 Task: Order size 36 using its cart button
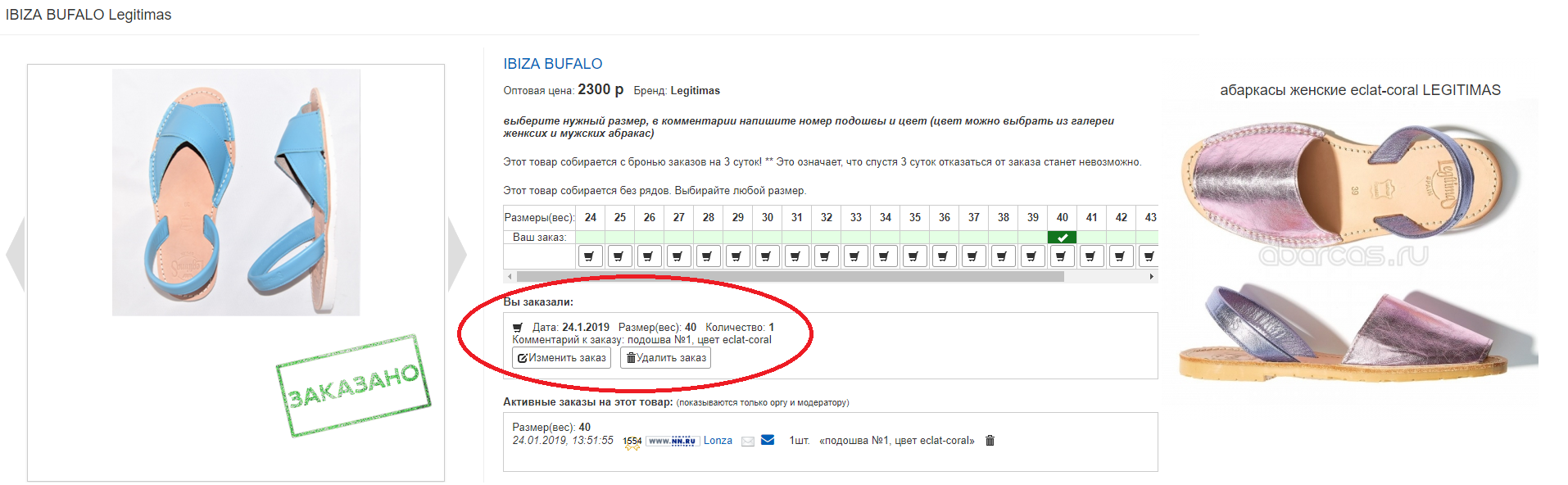[x=944, y=256]
